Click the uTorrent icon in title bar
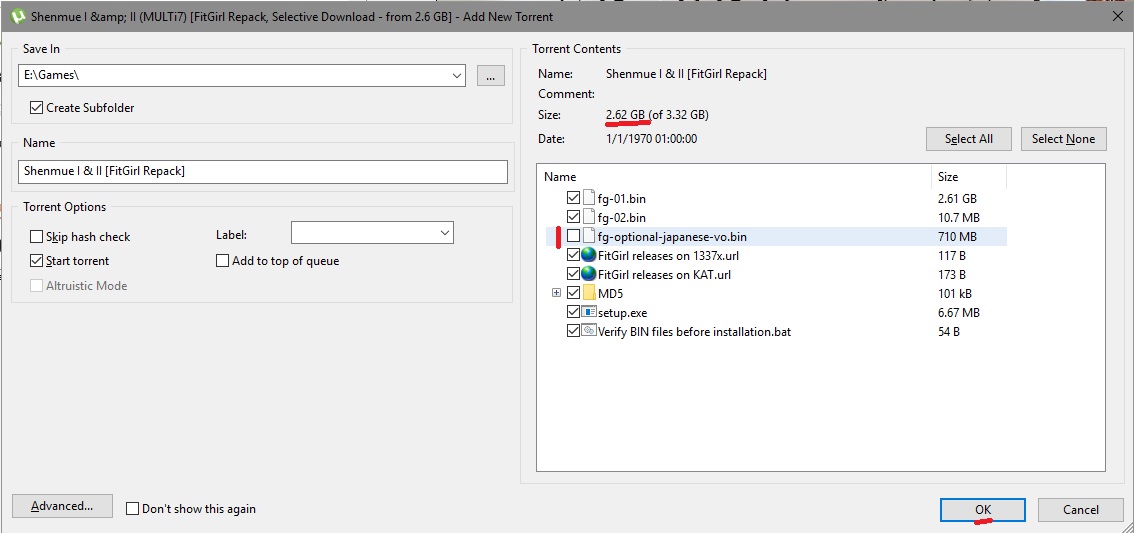1134x533 pixels. 17,15
